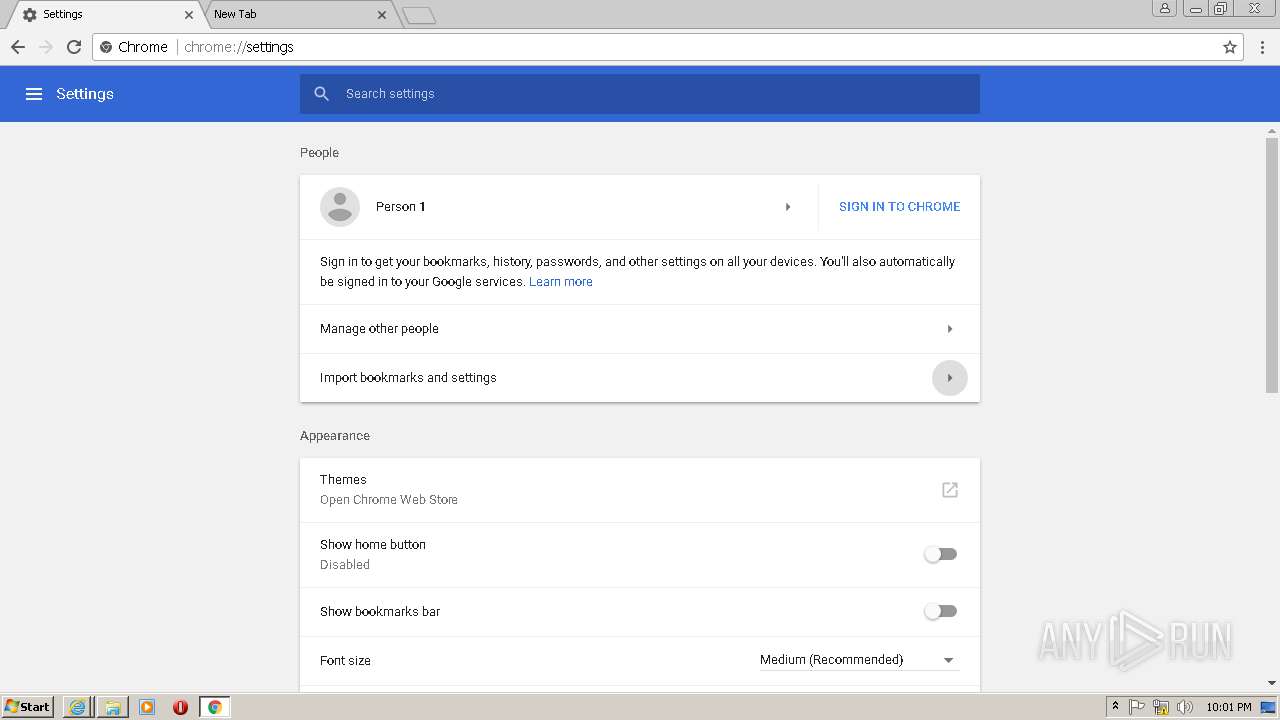Click the page vertical scrollbar thumb
The height and width of the screenshot is (720, 1280).
coord(1272,265)
